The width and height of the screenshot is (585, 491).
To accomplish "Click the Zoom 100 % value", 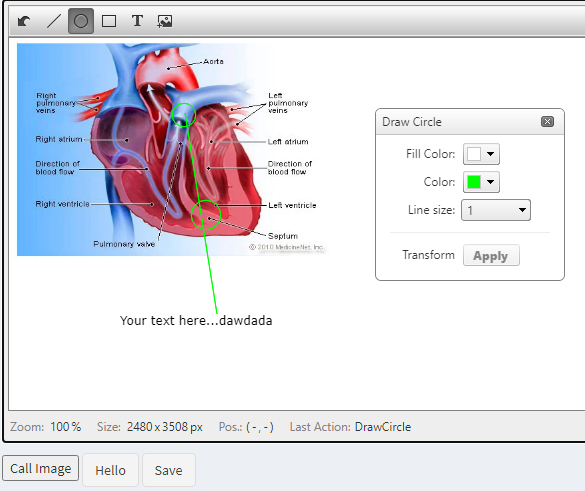I will coord(66,427).
